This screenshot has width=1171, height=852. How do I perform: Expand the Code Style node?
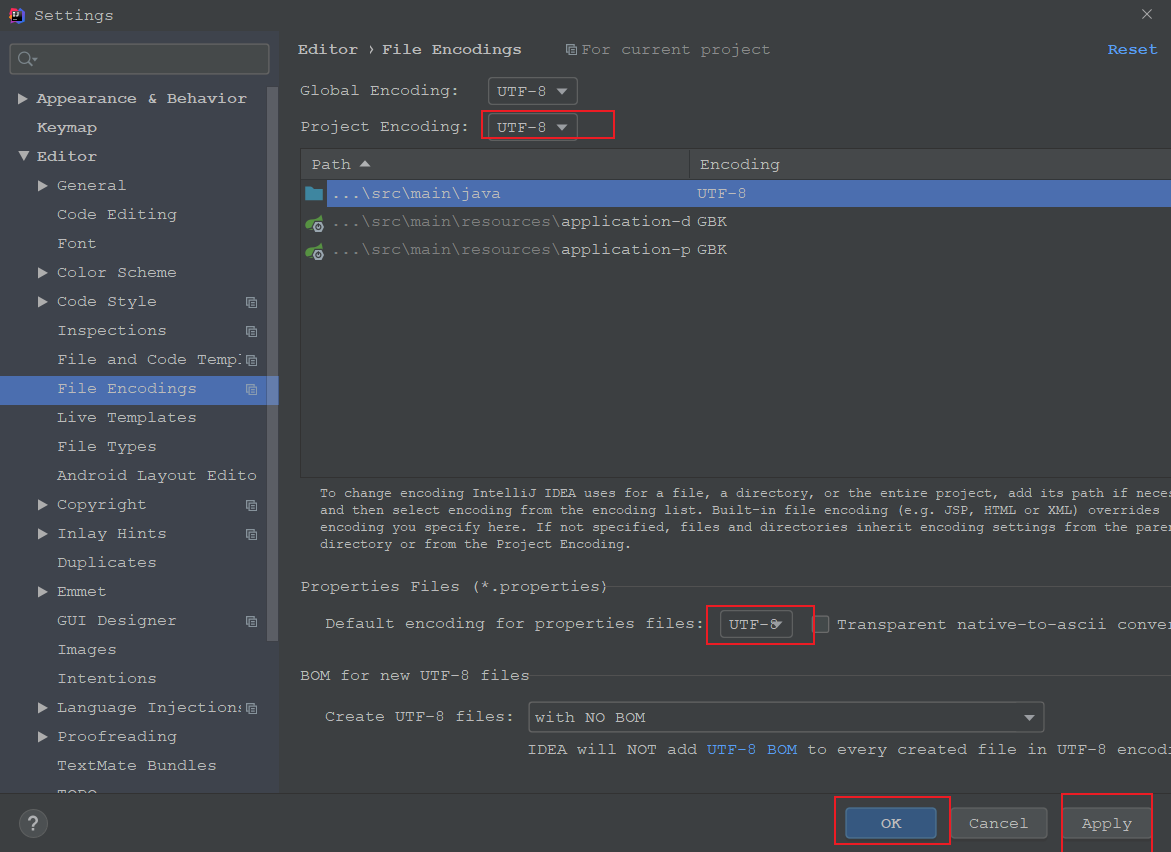click(x=43, y=302)
